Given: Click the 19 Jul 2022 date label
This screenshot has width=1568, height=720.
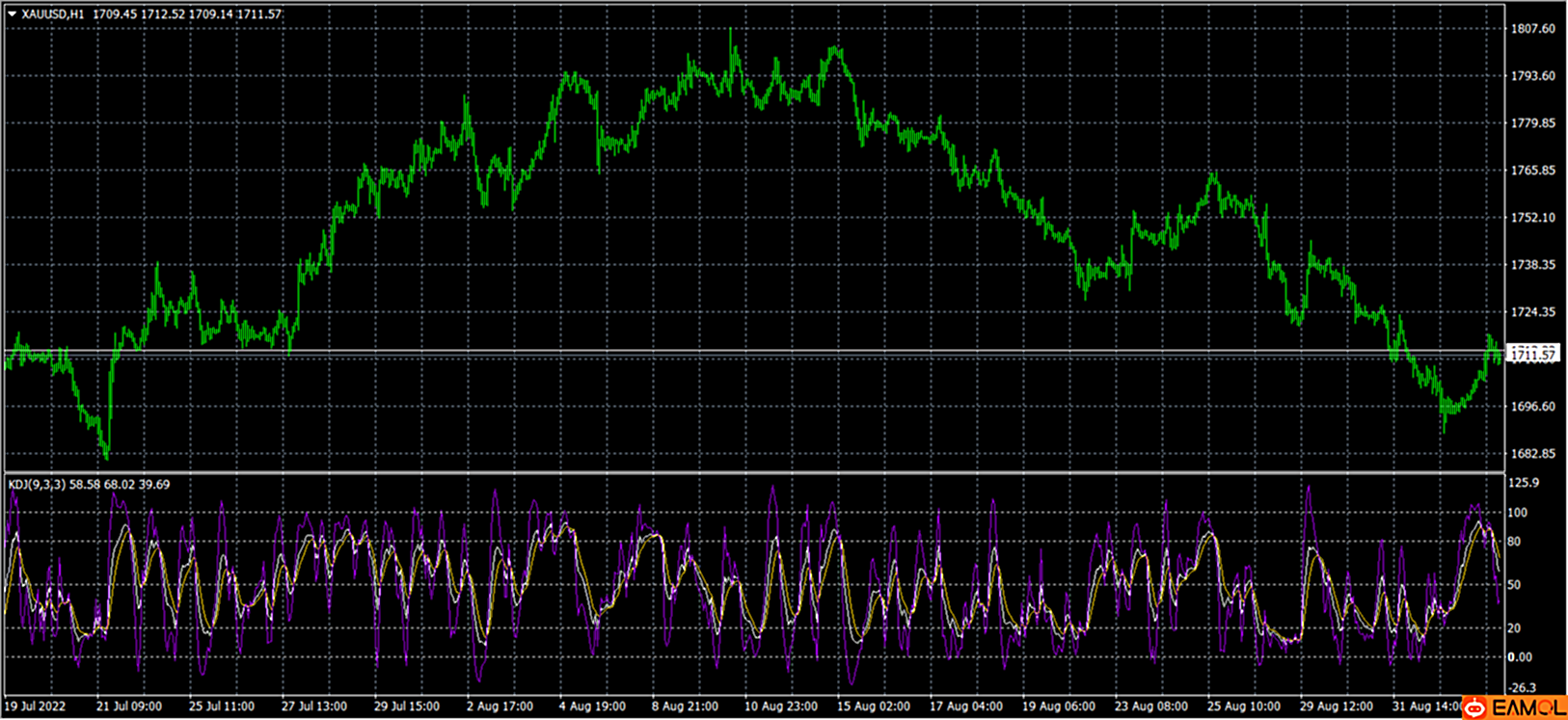Looking at the screenshot, I should 37,707.
